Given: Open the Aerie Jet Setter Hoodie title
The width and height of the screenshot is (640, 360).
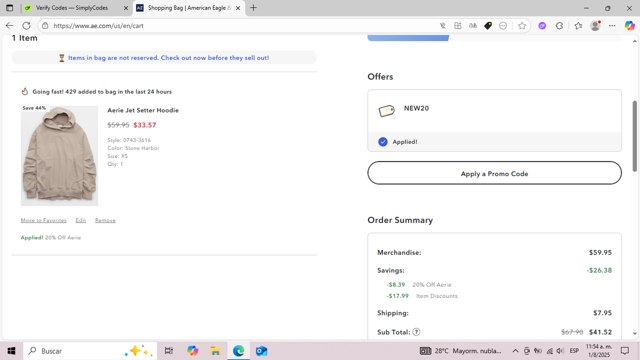Looking at the screenshot, I should (143, 110).
